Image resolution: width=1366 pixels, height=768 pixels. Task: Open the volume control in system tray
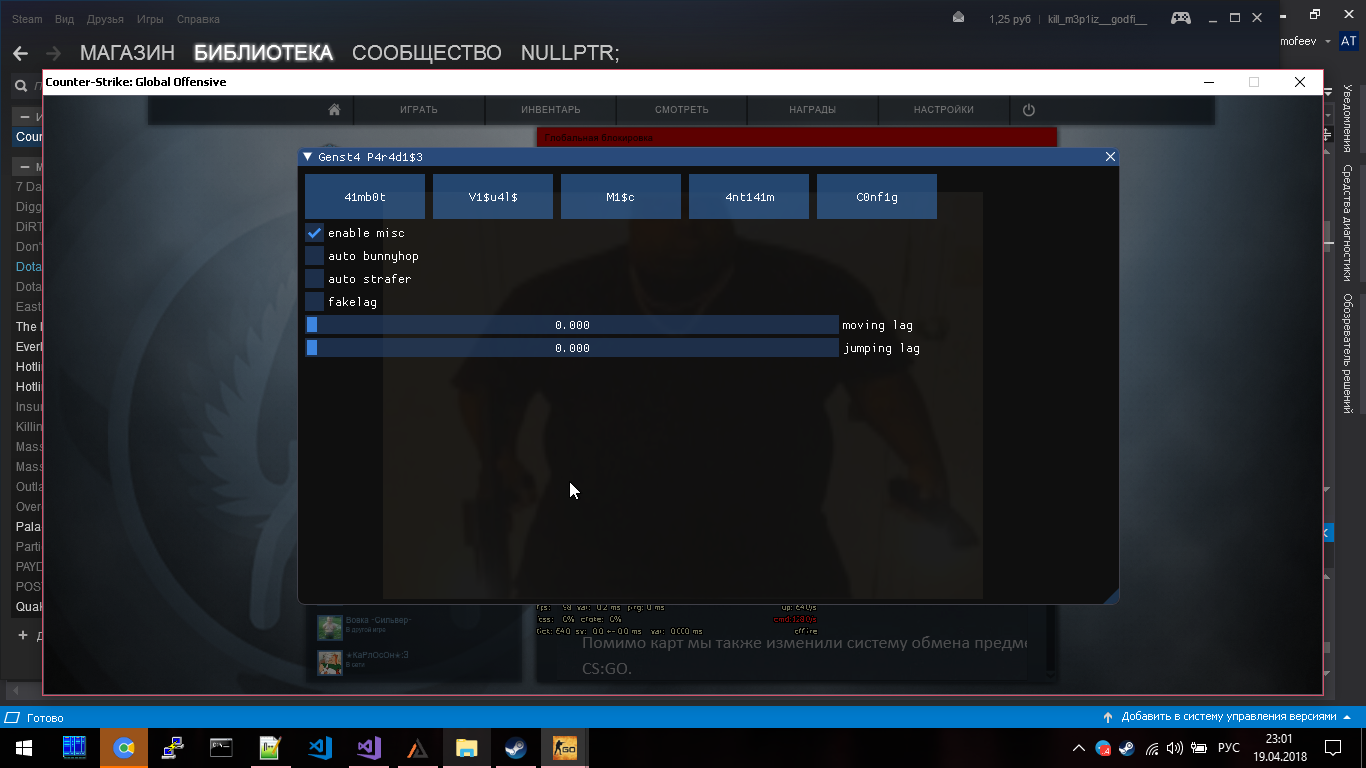pos(1175,748)
